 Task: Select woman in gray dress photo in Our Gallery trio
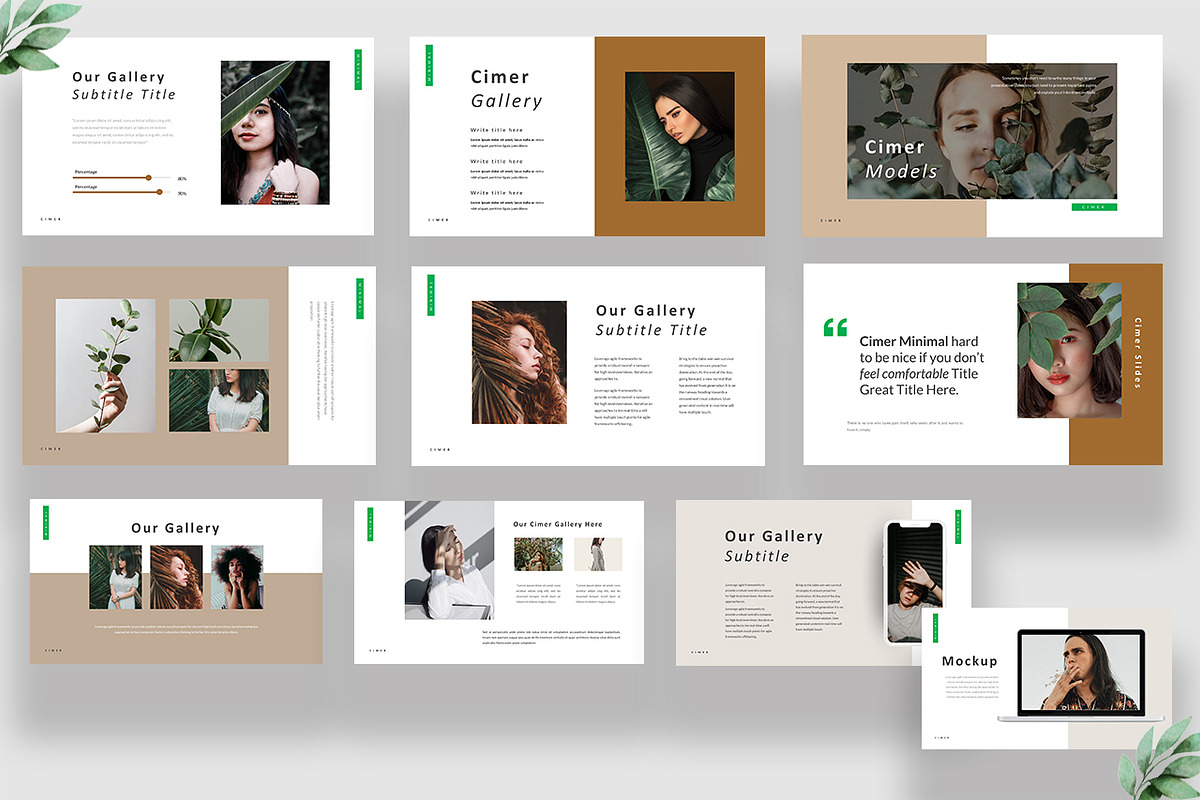[115, 577]
